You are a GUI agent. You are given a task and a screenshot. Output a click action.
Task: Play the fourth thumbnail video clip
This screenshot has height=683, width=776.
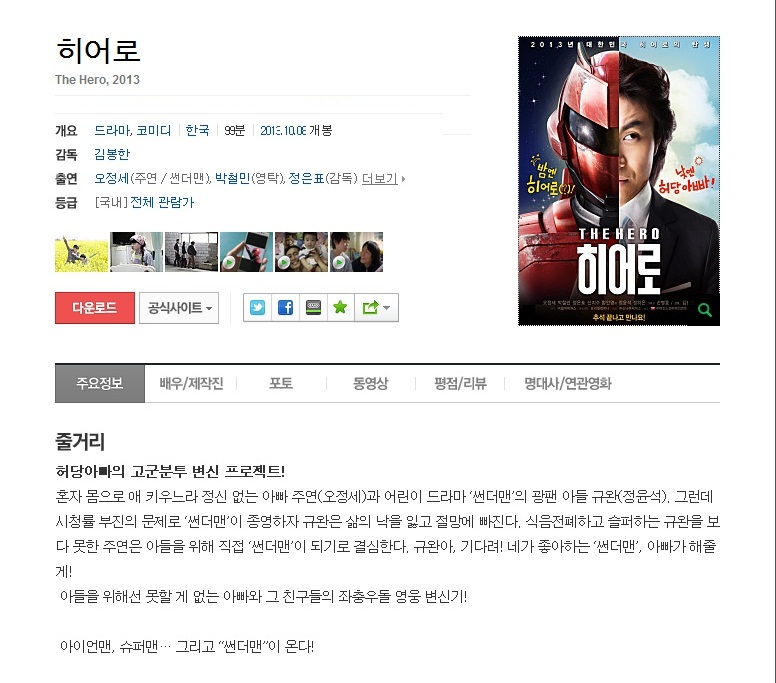click(246, 252)
